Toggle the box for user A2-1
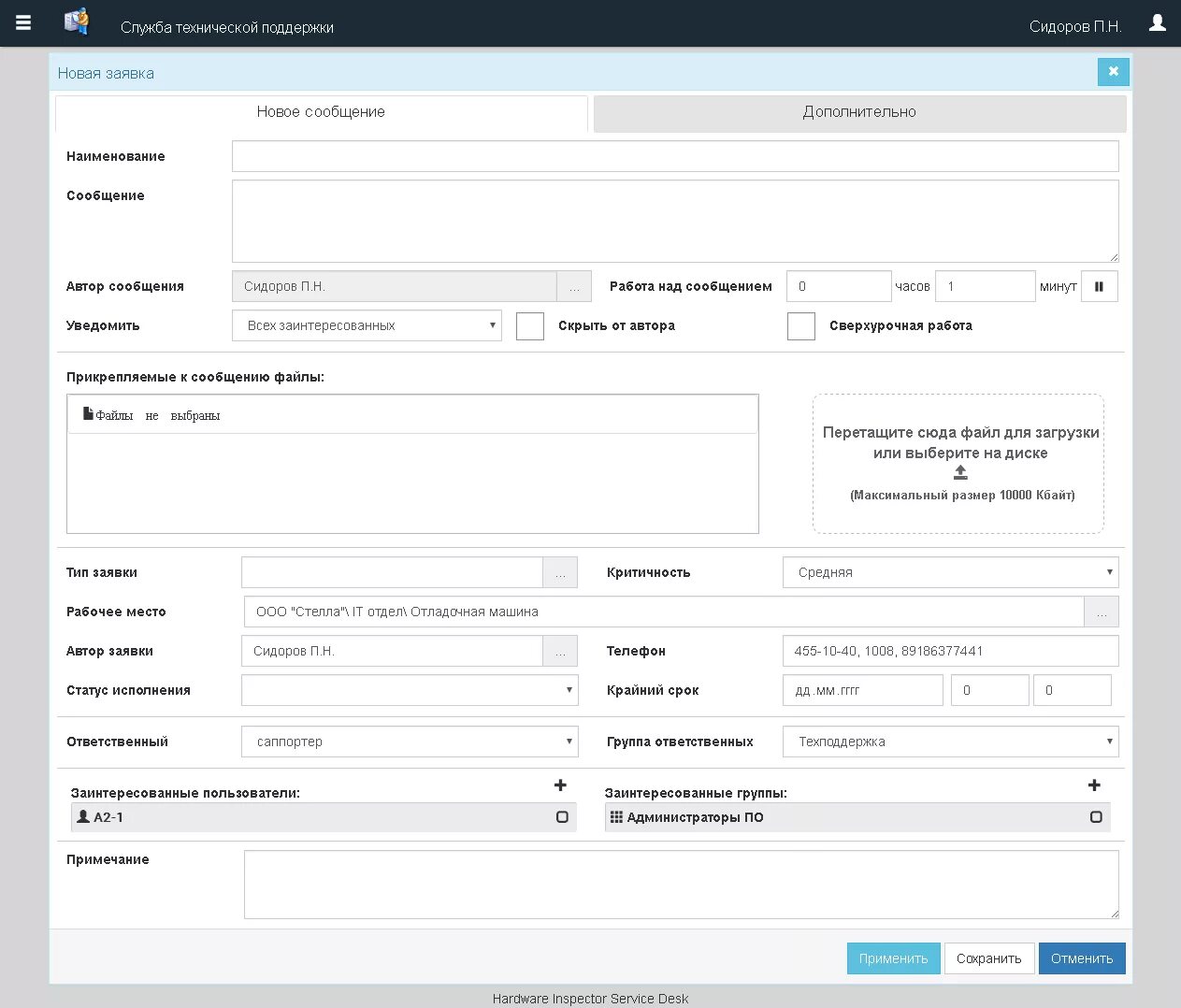 [x=562, y=817]
